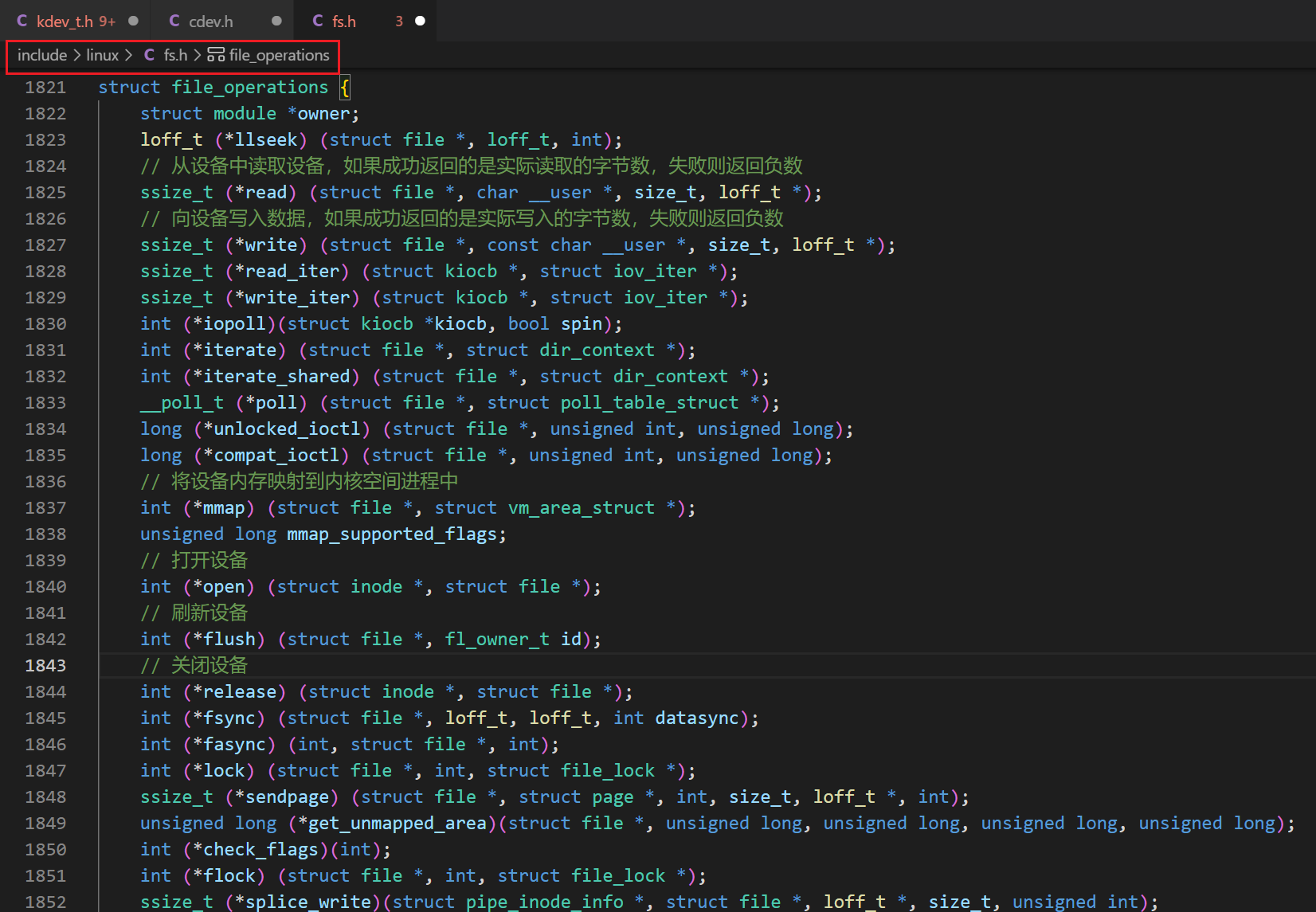Click '__poll_t' type on line 1833
Image resolution: width=1316 pixels, height=912 pixels.
[182, 403]
